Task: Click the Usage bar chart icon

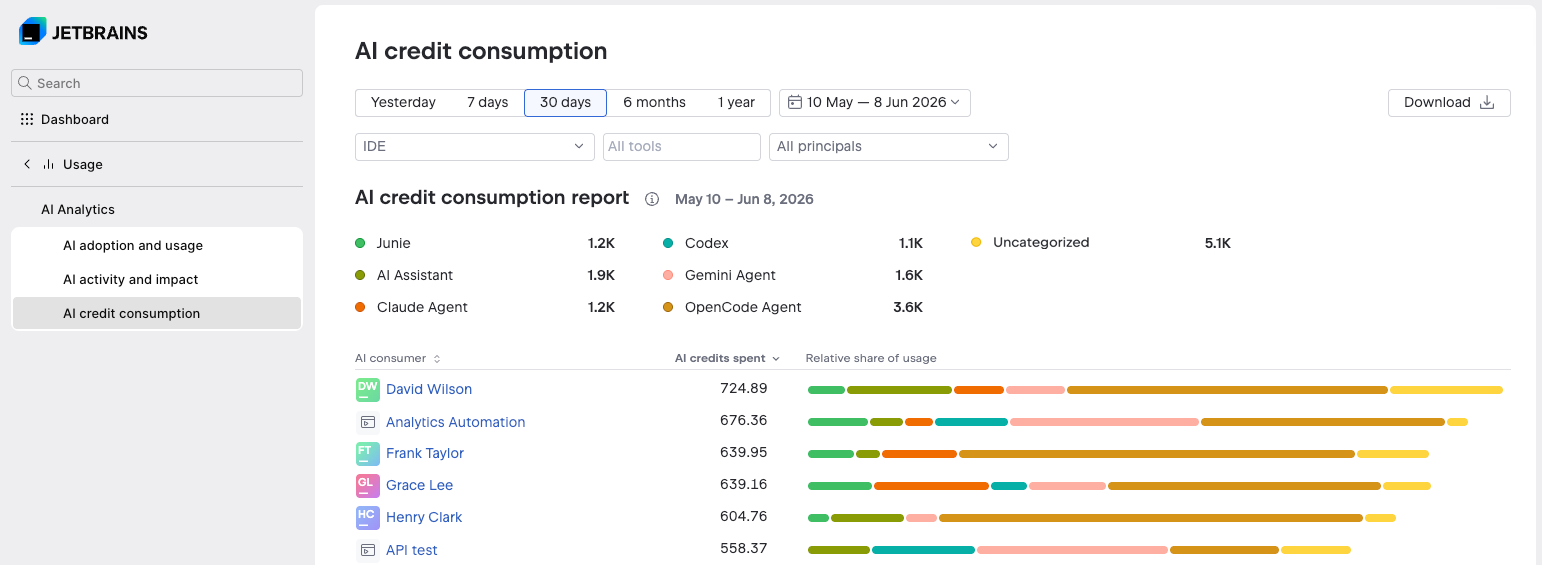Action: click(x=48, y=164)
